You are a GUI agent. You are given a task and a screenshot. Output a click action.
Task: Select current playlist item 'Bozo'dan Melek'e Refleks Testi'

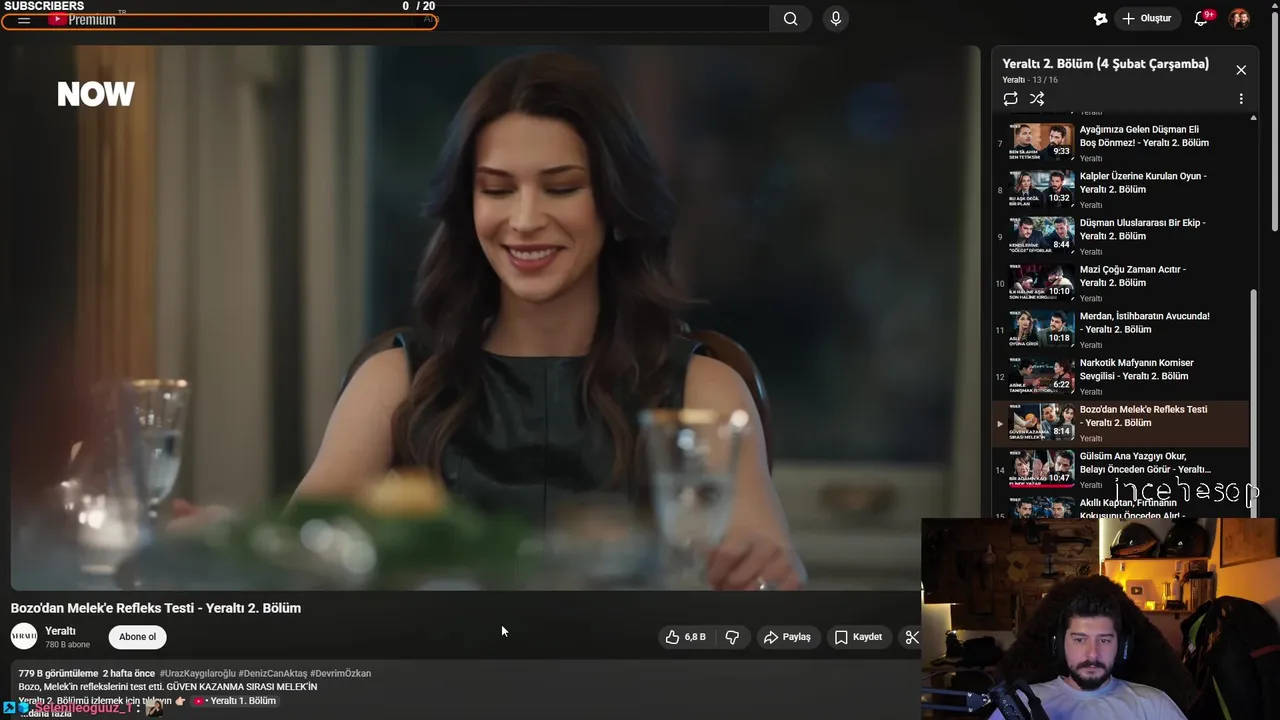[x=1120, y=422]
